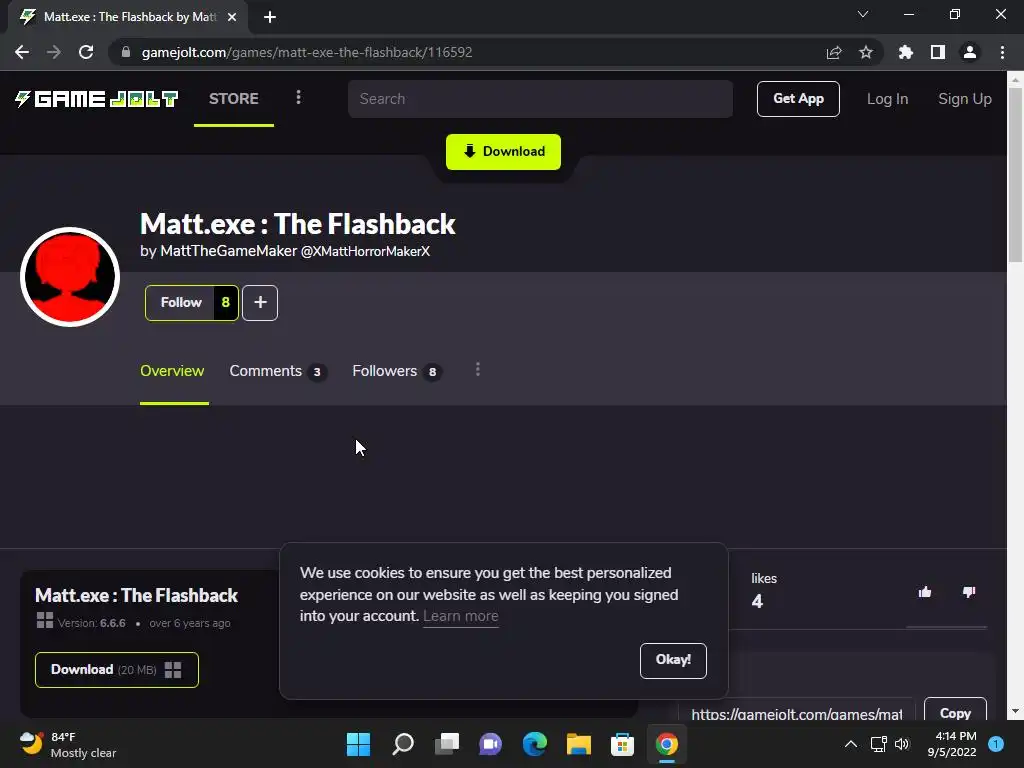This screenshot has width=1024, height=768.
Task: Click the Get App button
Action: (x=798, y=99)
